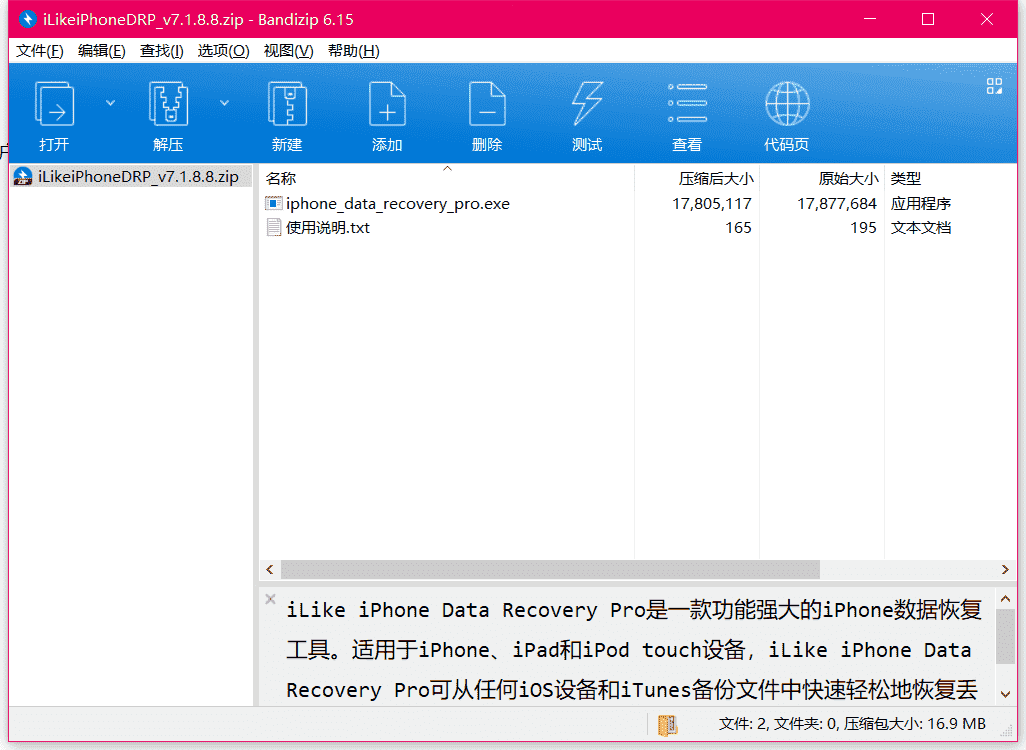The height and width of the screenshot is (750, 1026).
Task: Open the 视图(V) menu
Action: [x=288, y=51]
